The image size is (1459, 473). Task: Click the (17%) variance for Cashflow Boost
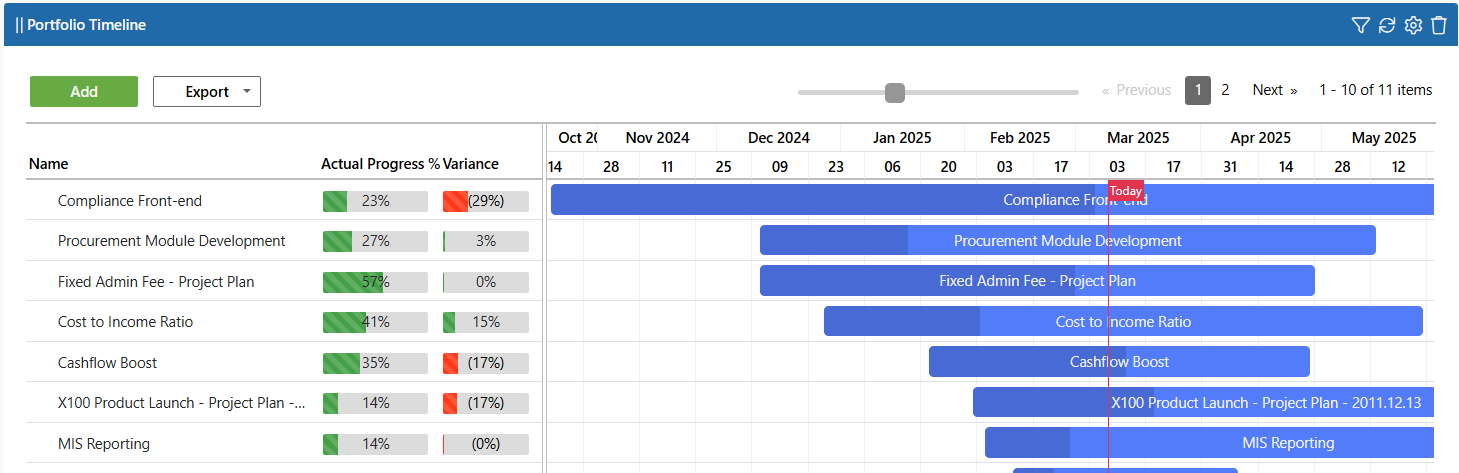pos(486,363)
